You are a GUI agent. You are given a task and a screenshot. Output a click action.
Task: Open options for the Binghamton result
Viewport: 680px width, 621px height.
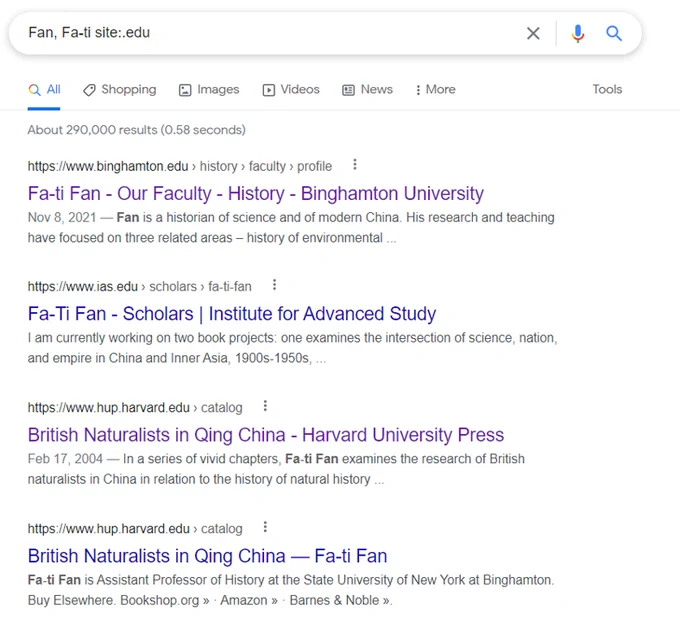355,164
